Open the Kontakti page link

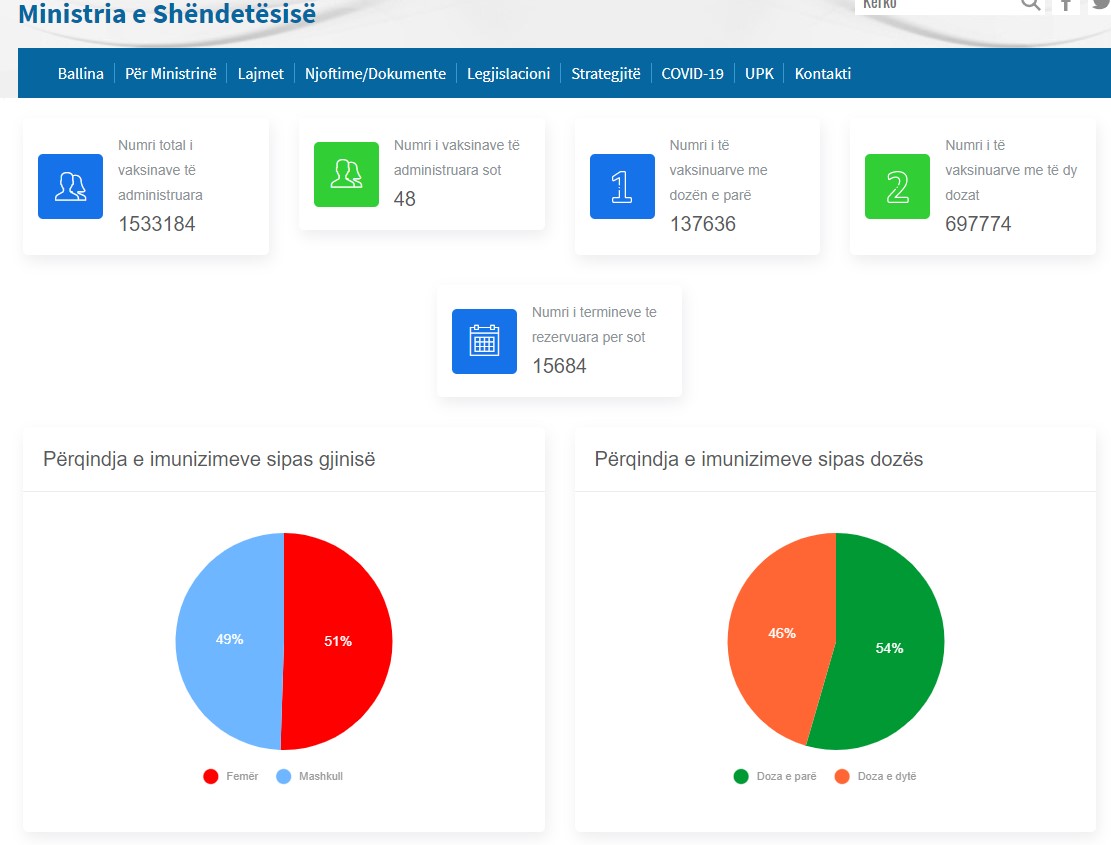pyautogui.click(x=822, y=73)
